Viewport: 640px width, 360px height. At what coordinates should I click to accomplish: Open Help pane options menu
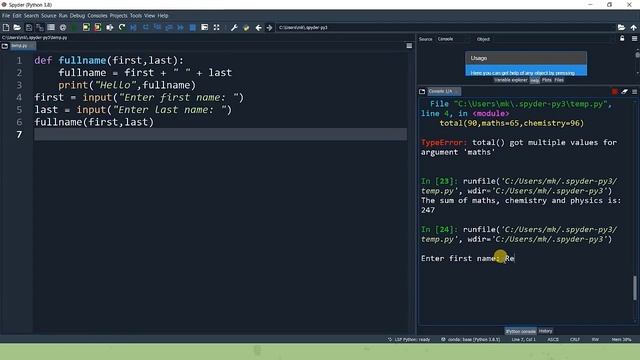click(x=634, y=38)
